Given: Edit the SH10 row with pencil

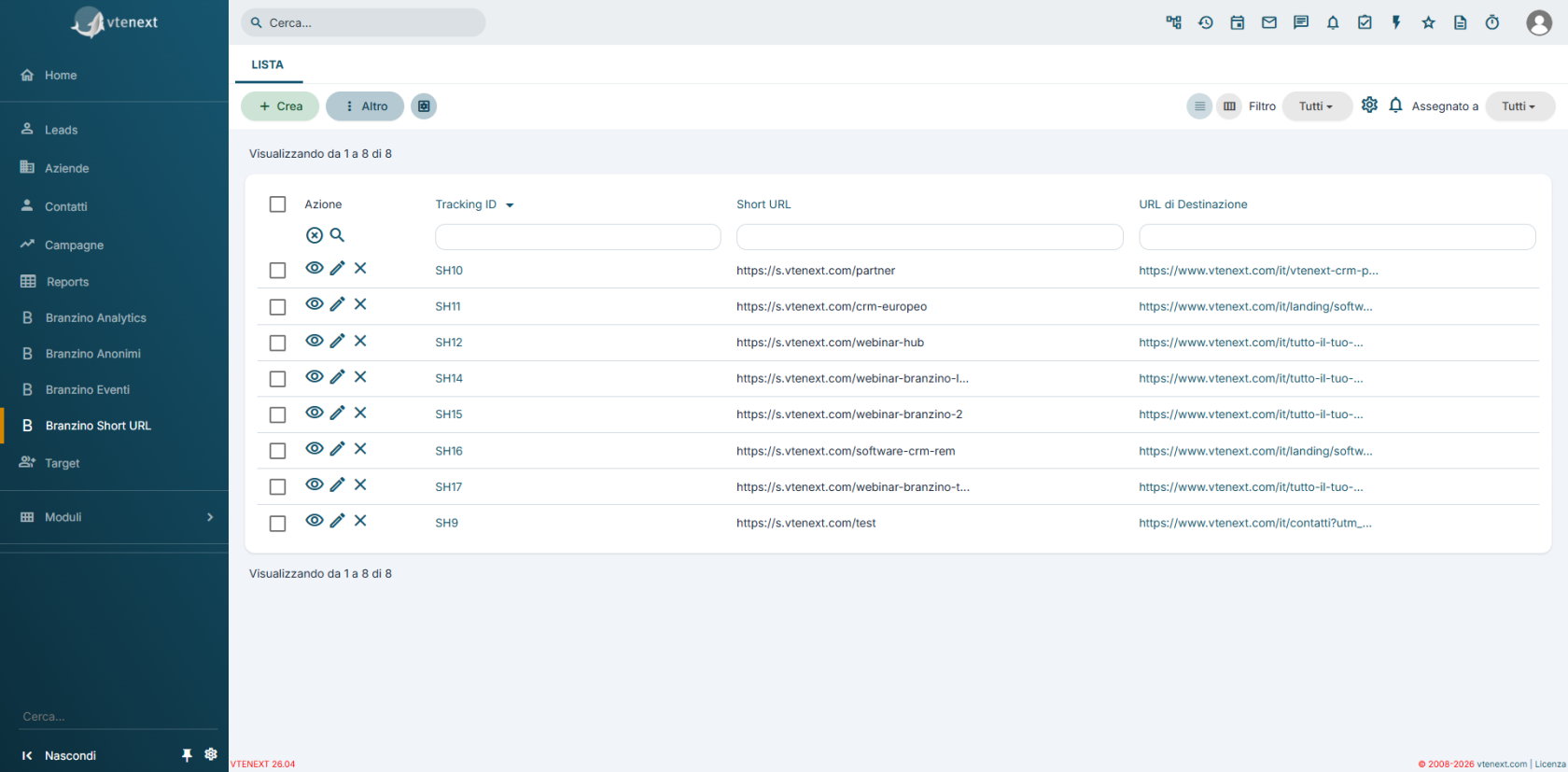Looking at the screenshot, I should pyautogui.click(x=337, y=269).
